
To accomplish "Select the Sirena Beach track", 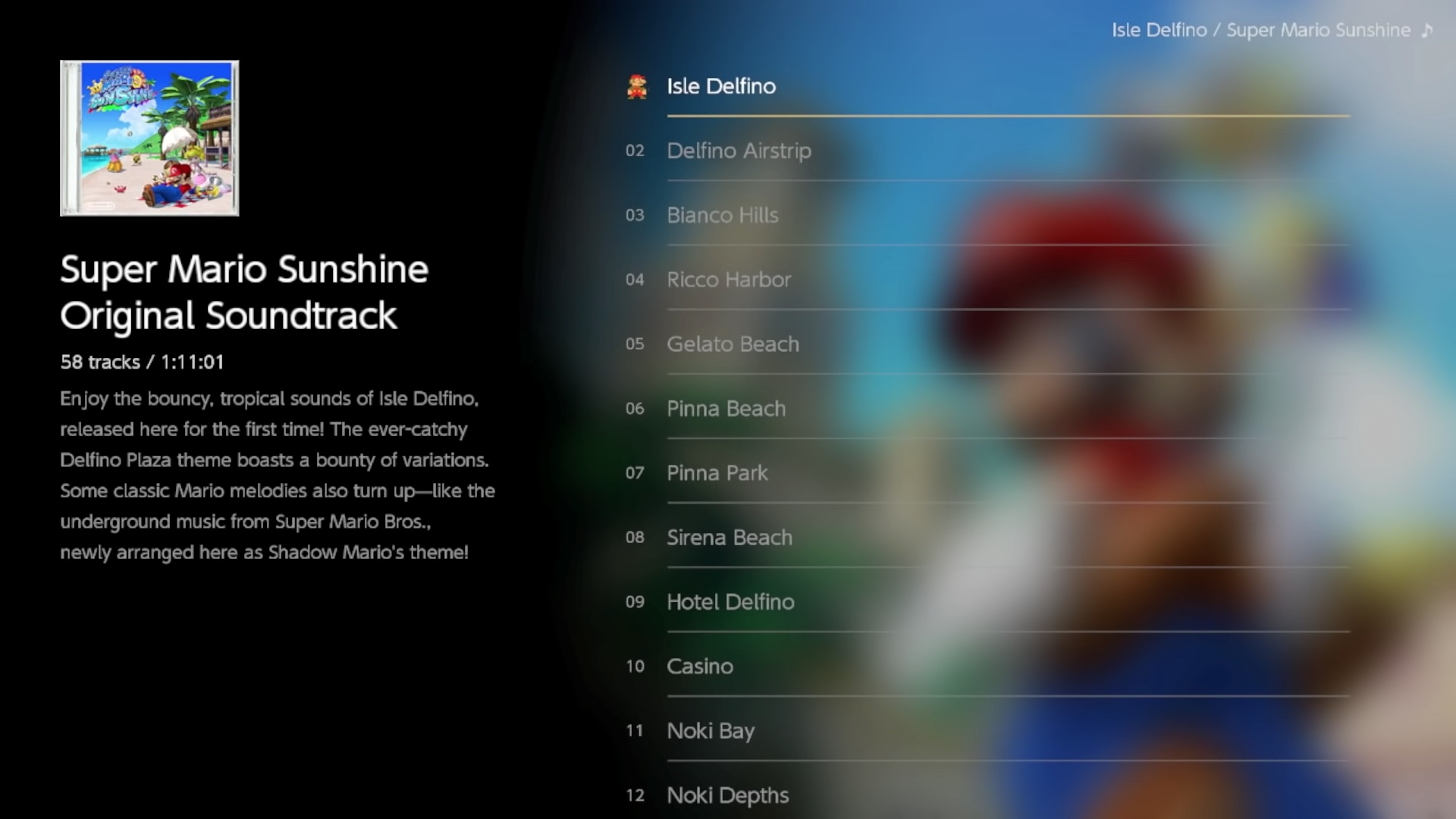I will [x=729, y=538].
